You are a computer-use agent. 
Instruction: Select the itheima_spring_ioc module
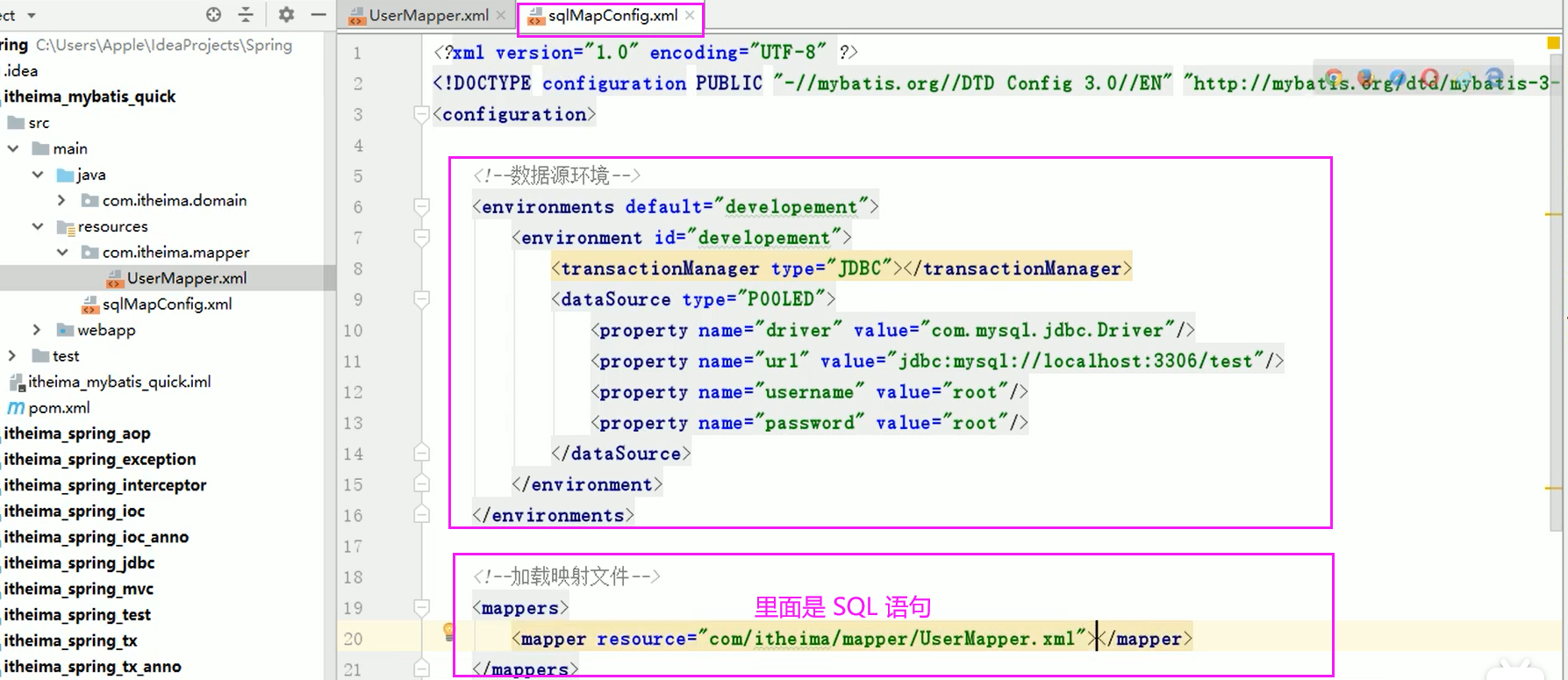click(x=75, y=512)
